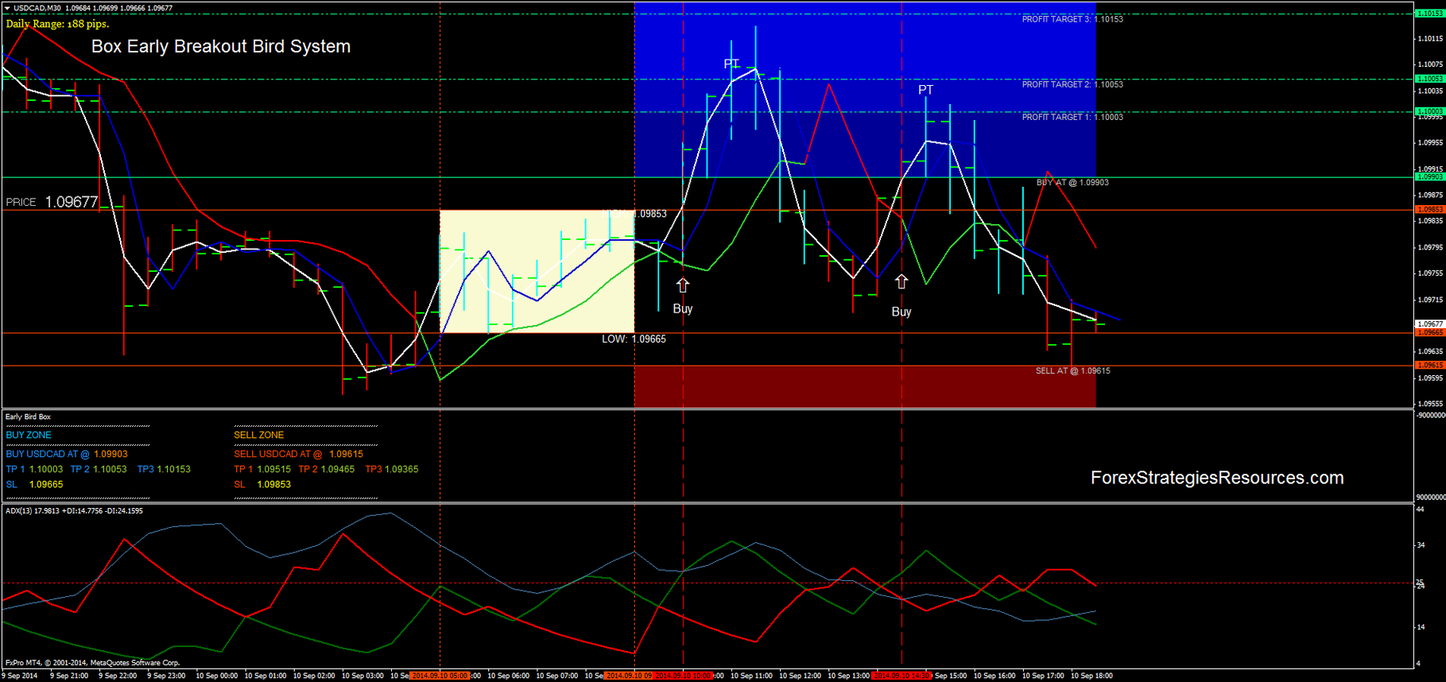This screenshot has height=682, width=1446.
Task: Click the highlighted 2014.09.10 14:30 time marker
Action: [903, 676]
